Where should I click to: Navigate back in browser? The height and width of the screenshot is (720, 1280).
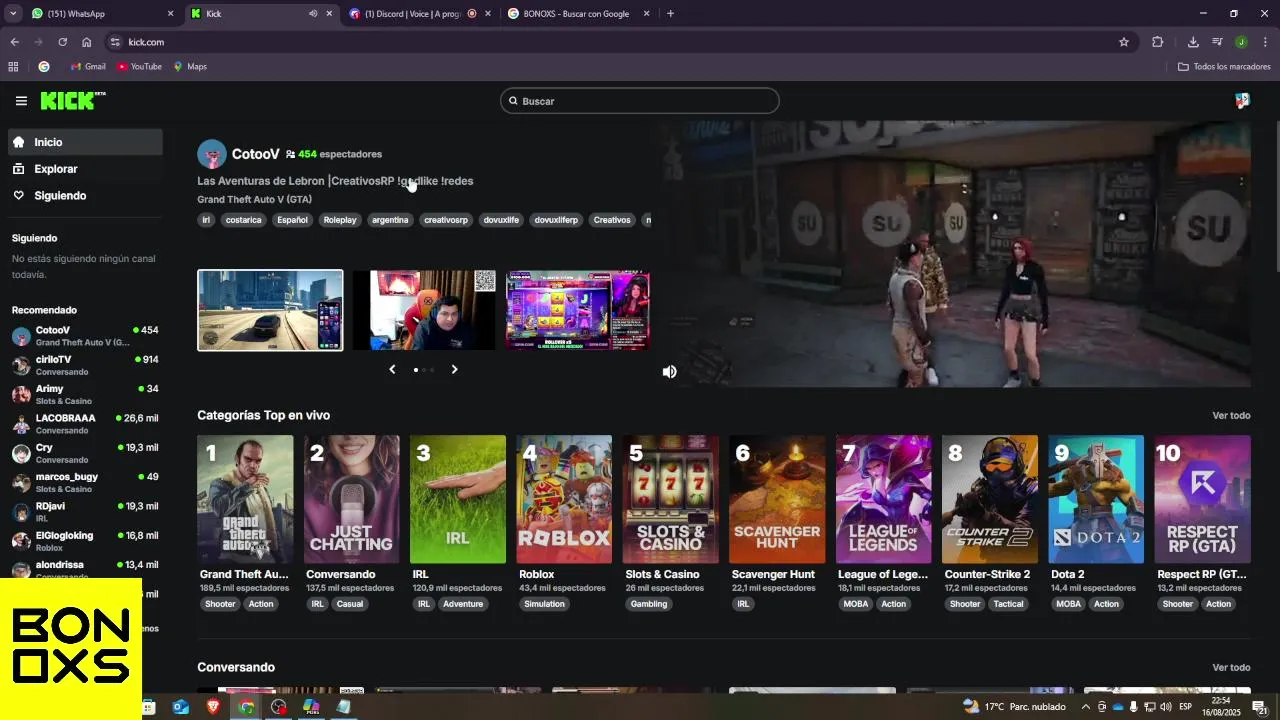point(14,42)
